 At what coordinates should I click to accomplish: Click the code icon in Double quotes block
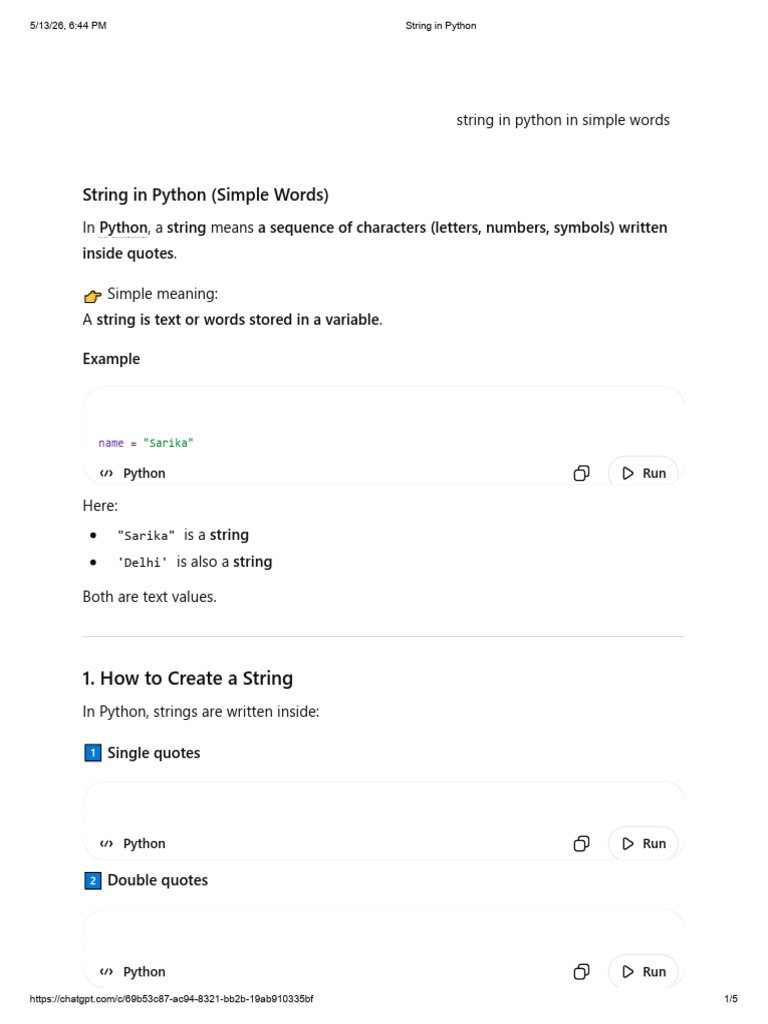(106, 972)
